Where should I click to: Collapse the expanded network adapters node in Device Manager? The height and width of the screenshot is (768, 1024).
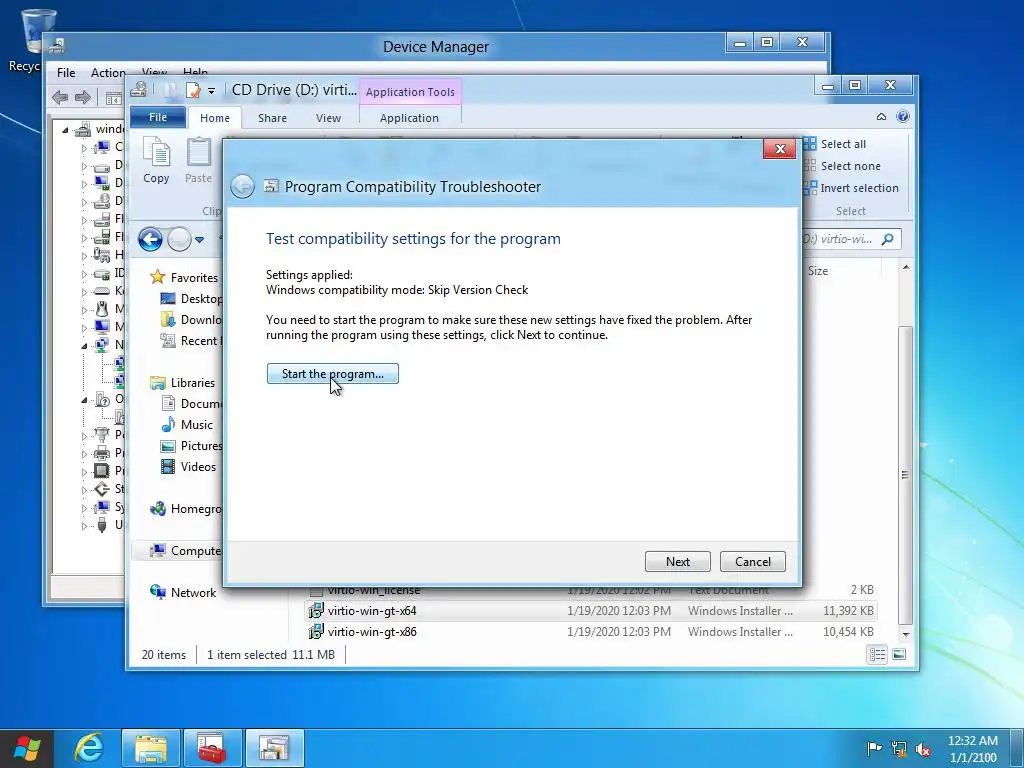[84, 345]
